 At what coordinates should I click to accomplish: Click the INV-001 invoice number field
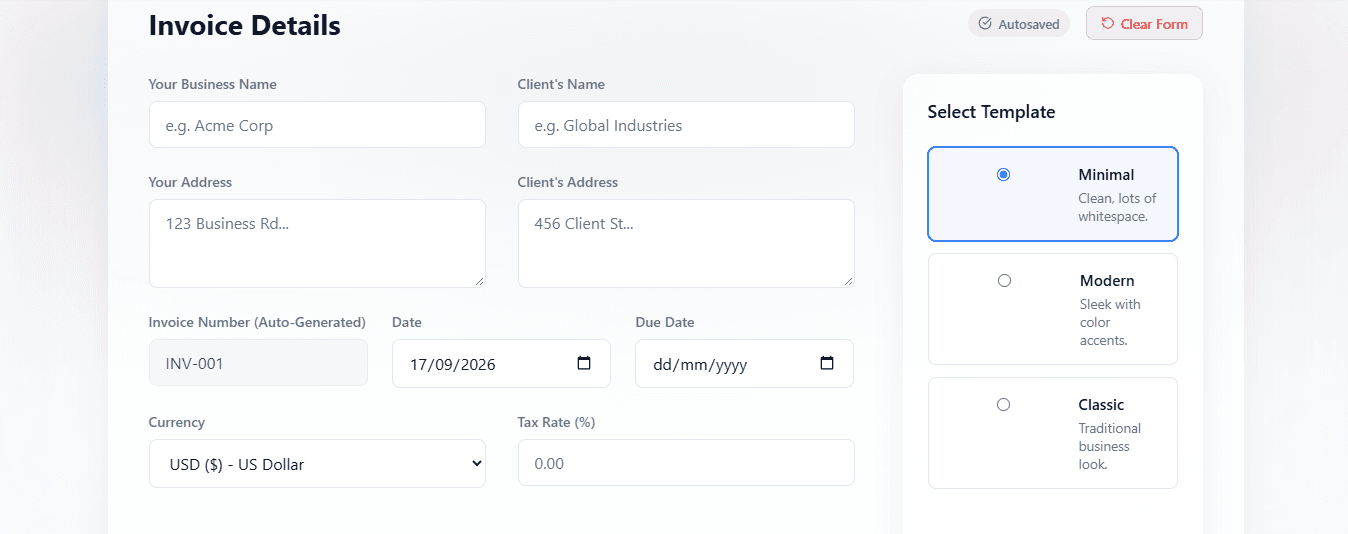click(x=258, y=363)
